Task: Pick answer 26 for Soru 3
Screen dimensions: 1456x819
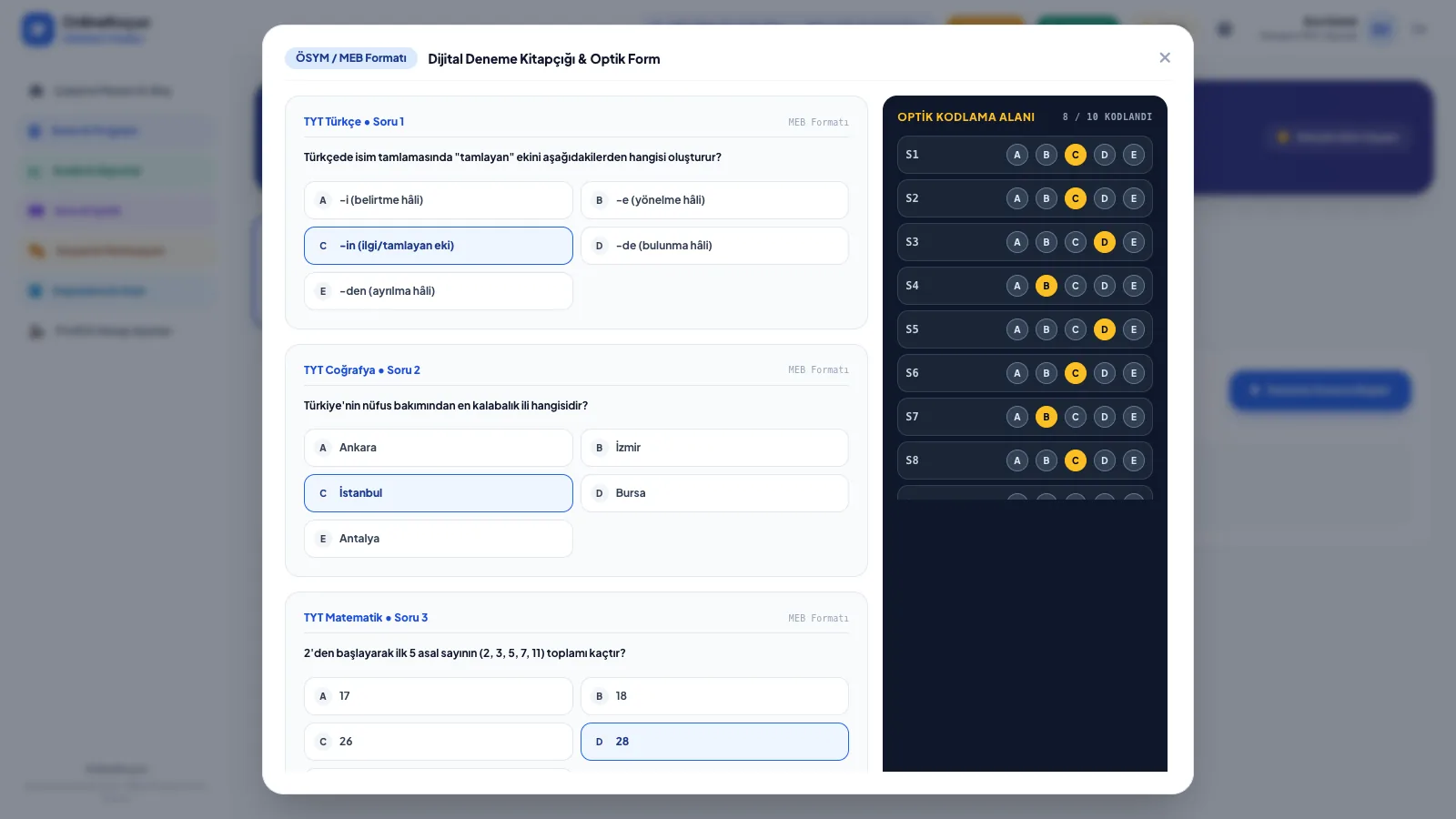Action: [x=439, y=742]
